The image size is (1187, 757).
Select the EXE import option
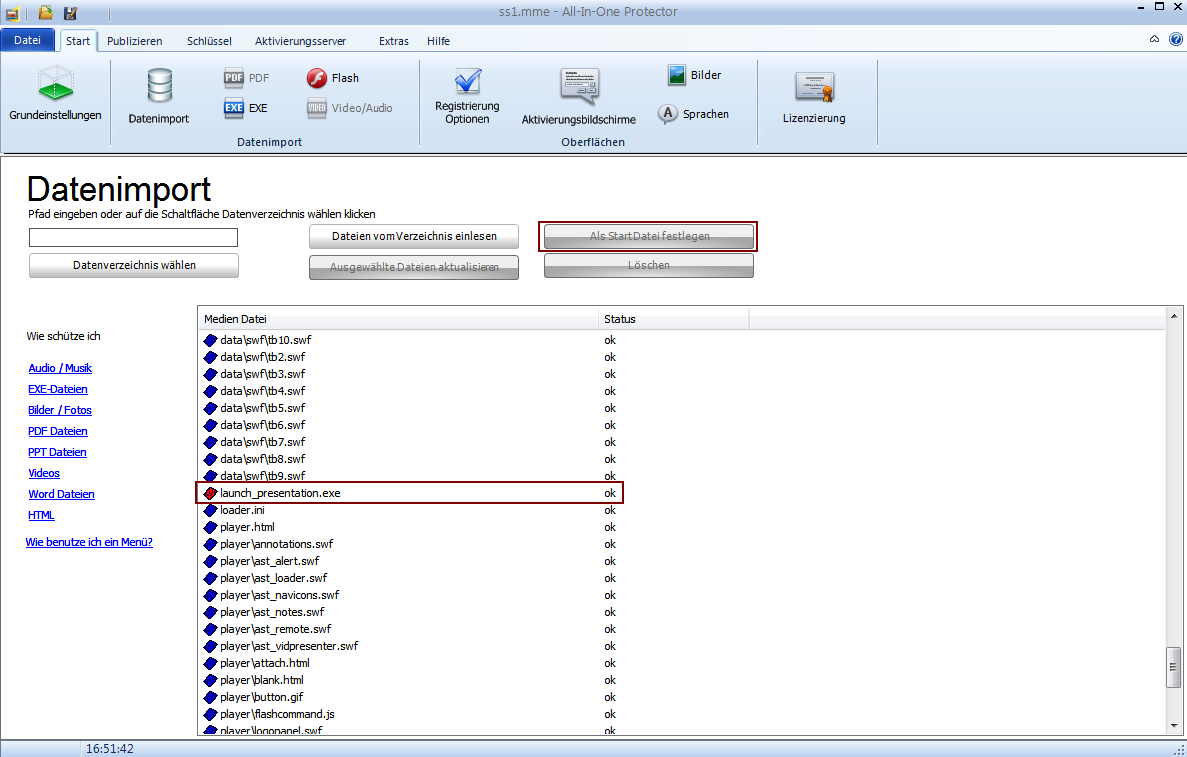tap(234, 108)
